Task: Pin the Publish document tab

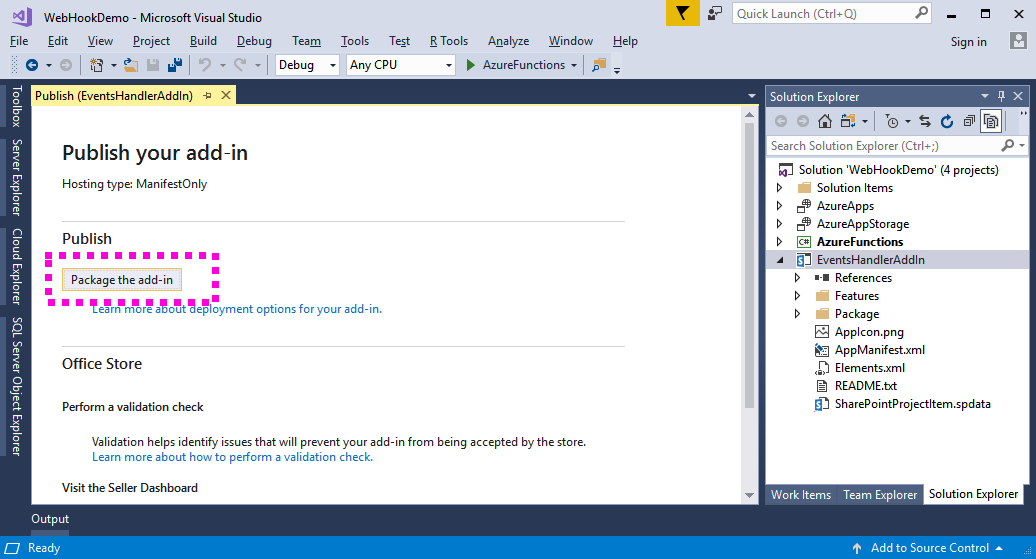Action: pos(207,96)
